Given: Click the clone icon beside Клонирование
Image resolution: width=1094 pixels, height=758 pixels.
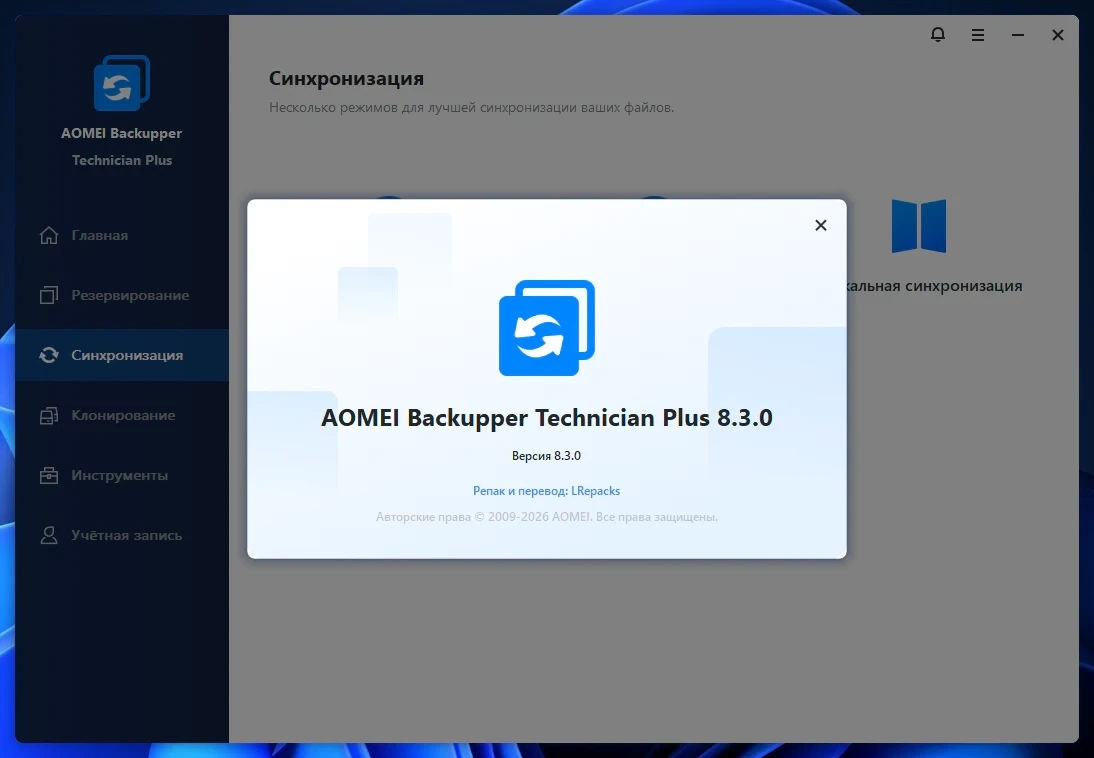Looking at the screenshot, I should [x=49, y=415].
